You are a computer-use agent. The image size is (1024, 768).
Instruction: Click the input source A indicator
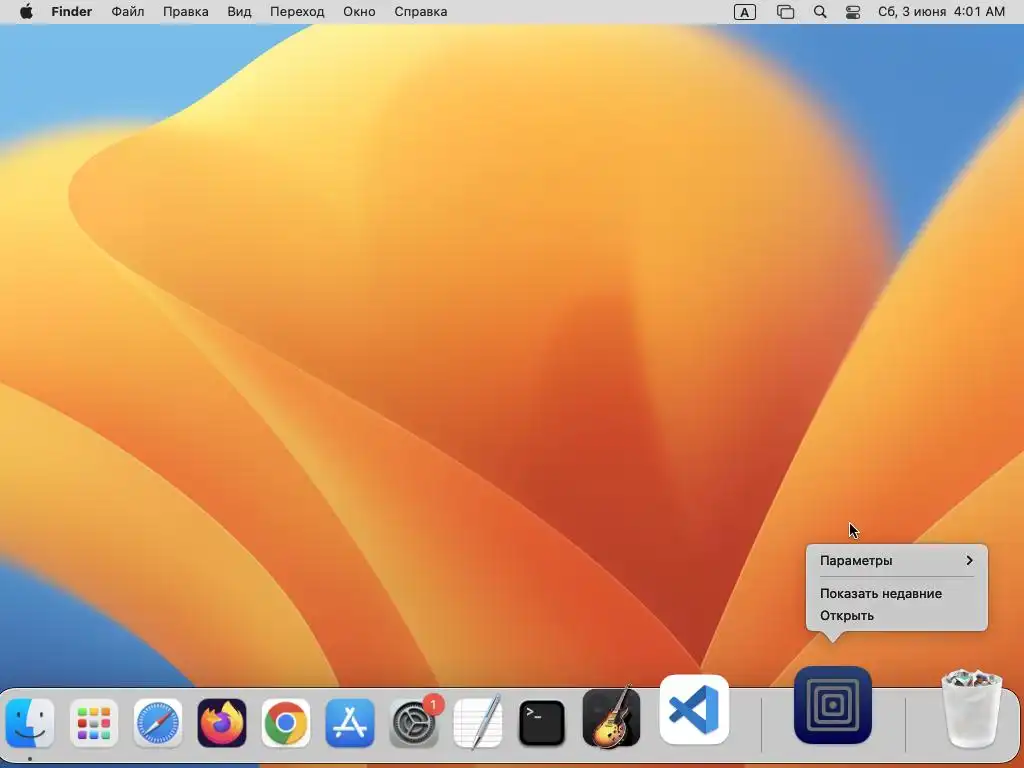[x=744, y=12]
